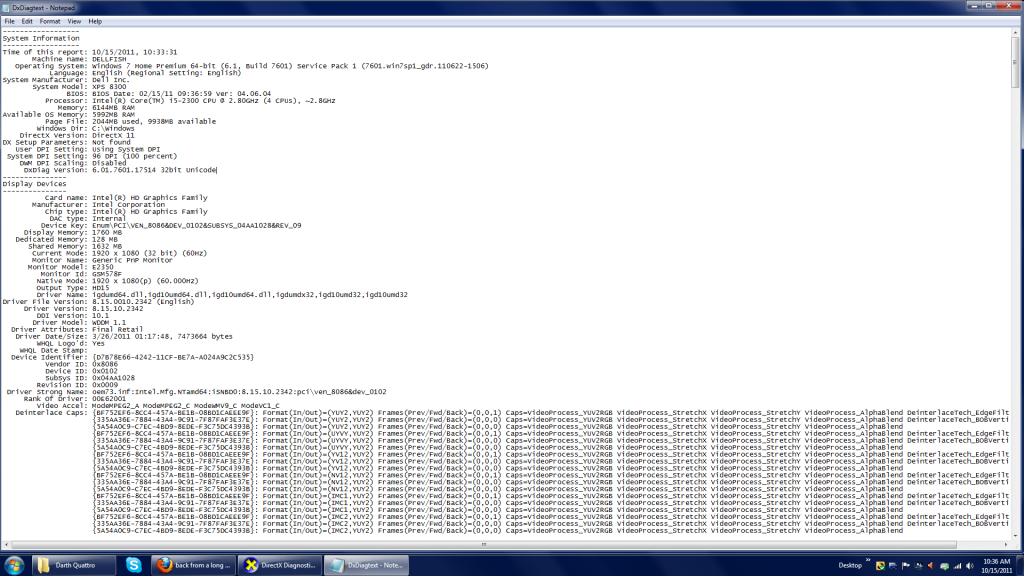The width and height of the screenshot is (1024, 576).
Task: Click the Desktop toolbar label on the taskbar
Action: [850, 566]
